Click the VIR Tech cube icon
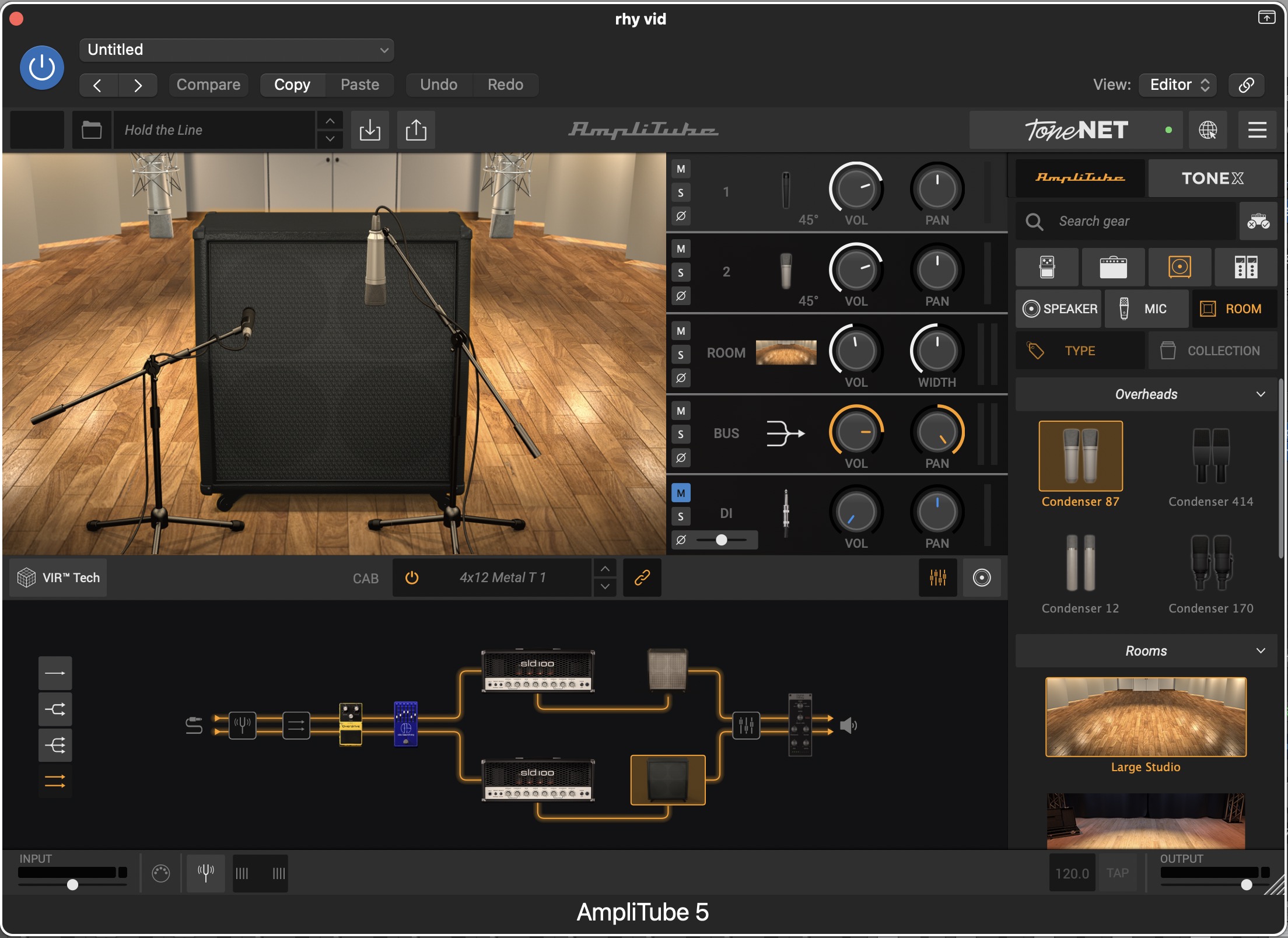 point(27,577)
